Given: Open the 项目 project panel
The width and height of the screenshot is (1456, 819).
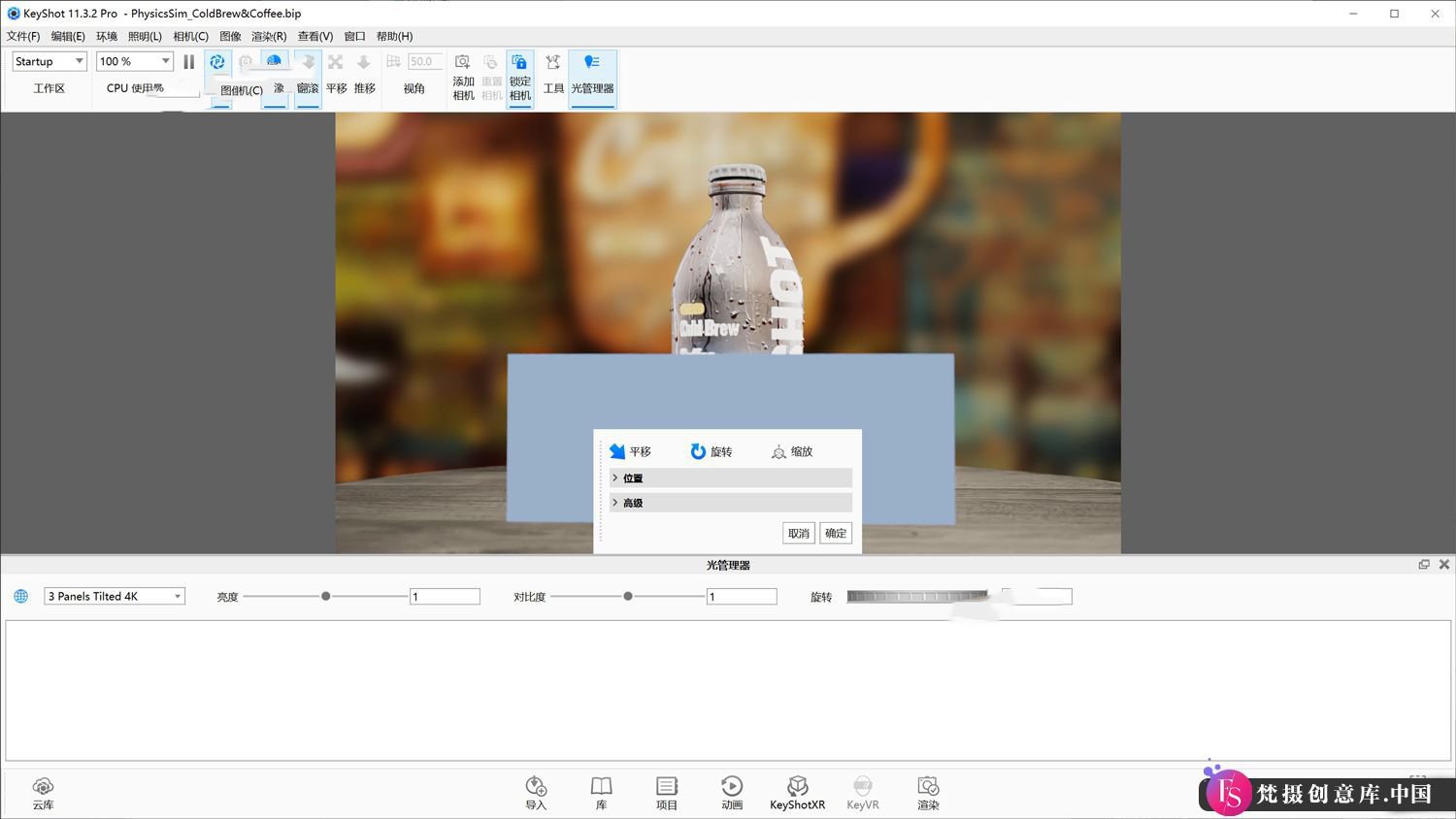Looking at the screenshot, I should [667, 793].
